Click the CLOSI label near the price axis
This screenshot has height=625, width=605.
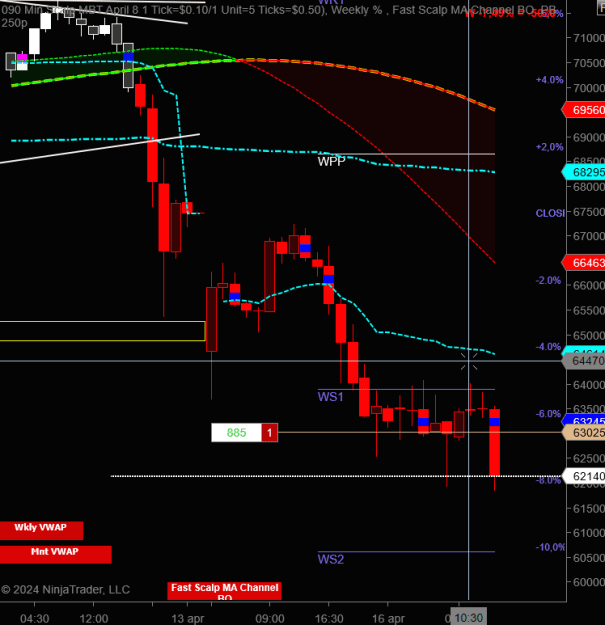550,213
